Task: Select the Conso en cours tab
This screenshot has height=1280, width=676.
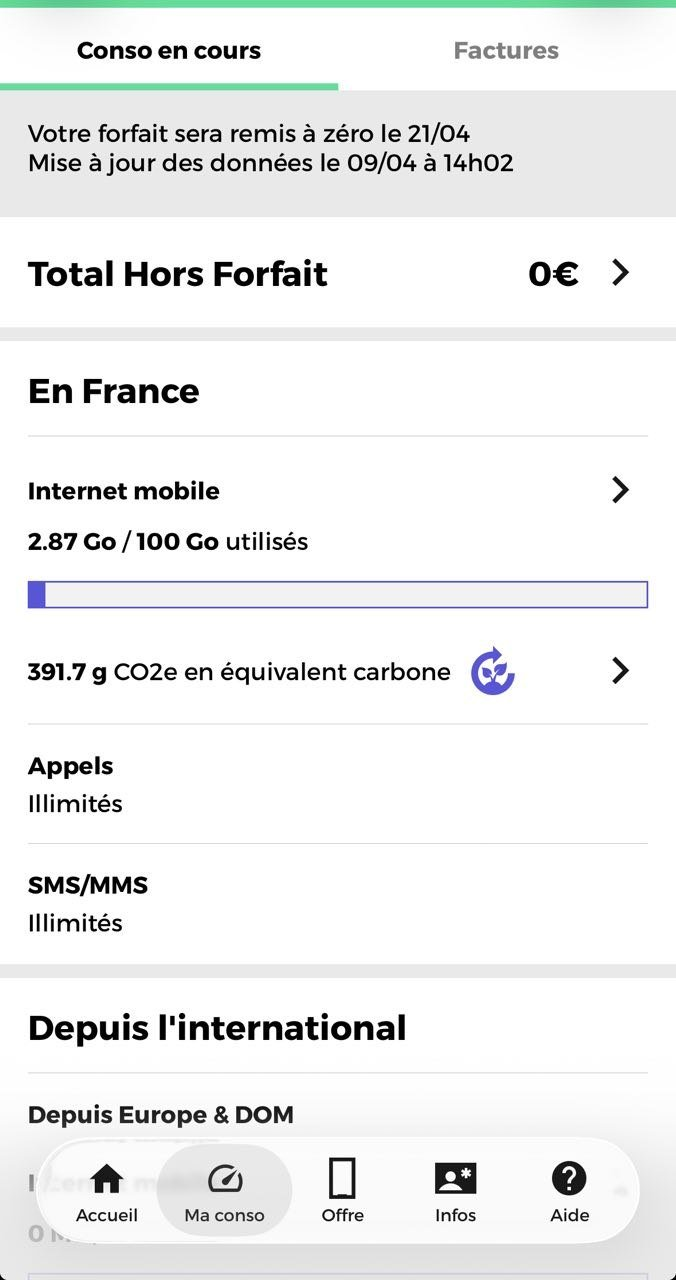Action: [x=168, y=50]
